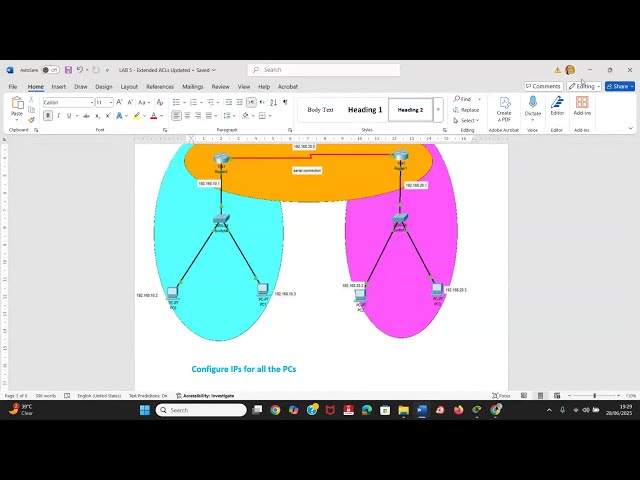Toggle right-to-left text direction
Image resolution: width=640 pixels, height=480 pixels.
tap(262, 102)
